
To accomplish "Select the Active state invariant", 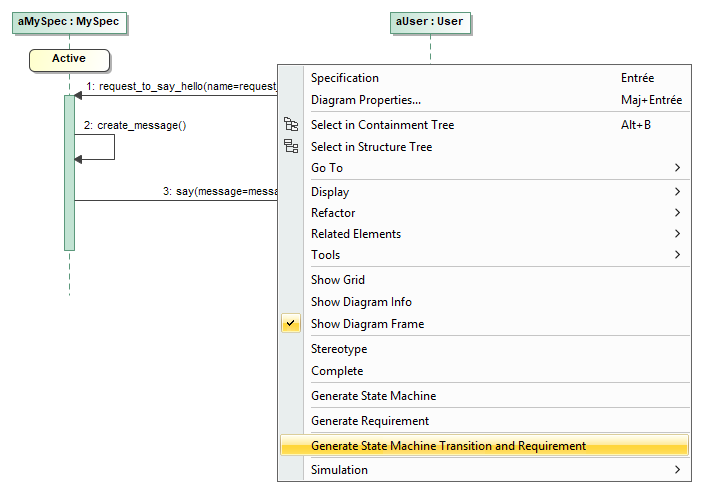I will coord(69,60).
